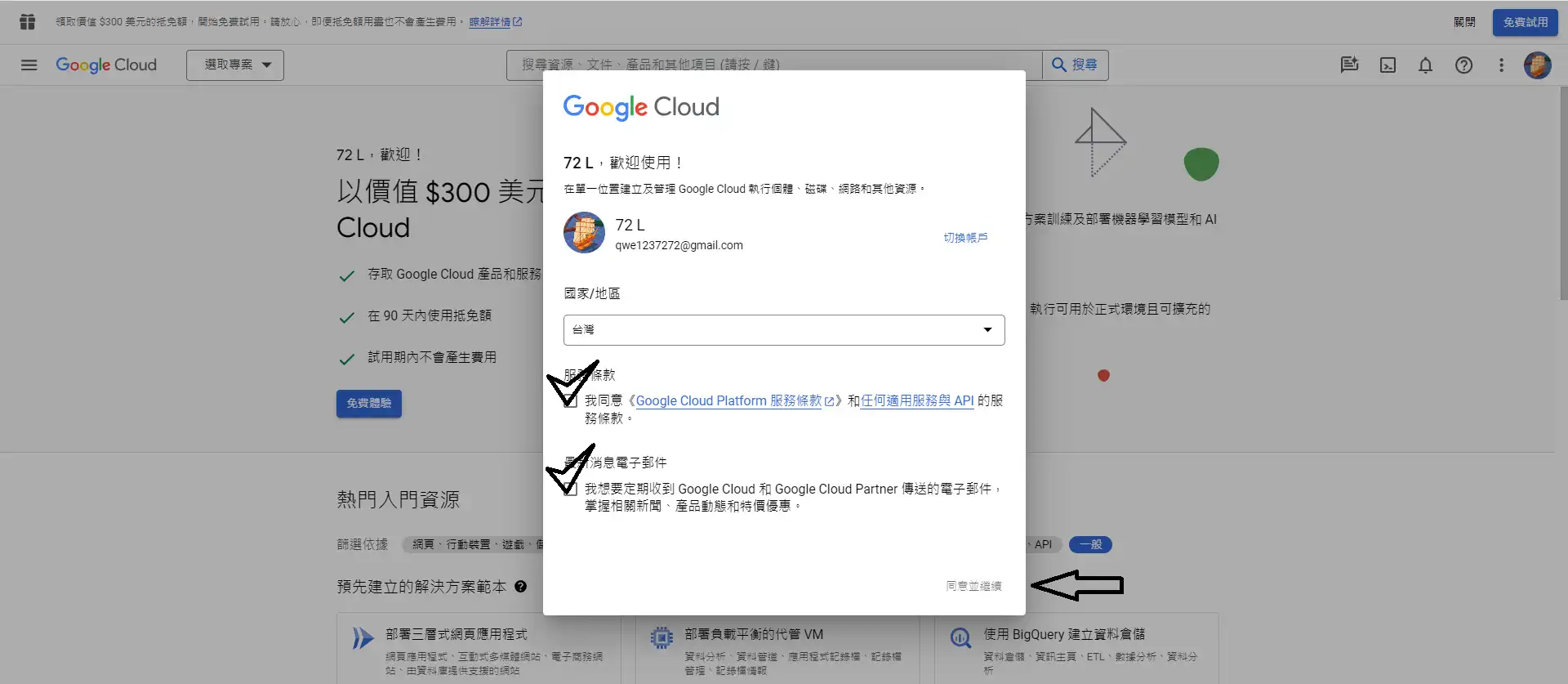Select the 一般 filter chip

(1090, 544)
